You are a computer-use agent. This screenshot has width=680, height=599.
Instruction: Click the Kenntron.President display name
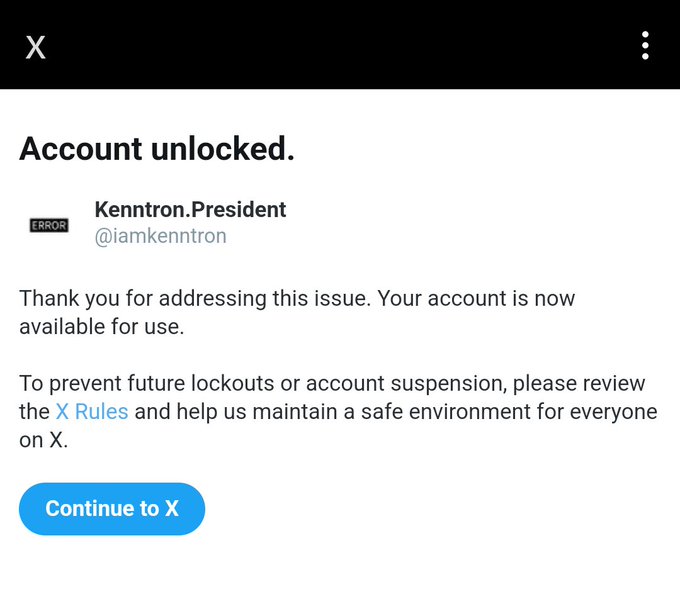(x=190, y=210)
